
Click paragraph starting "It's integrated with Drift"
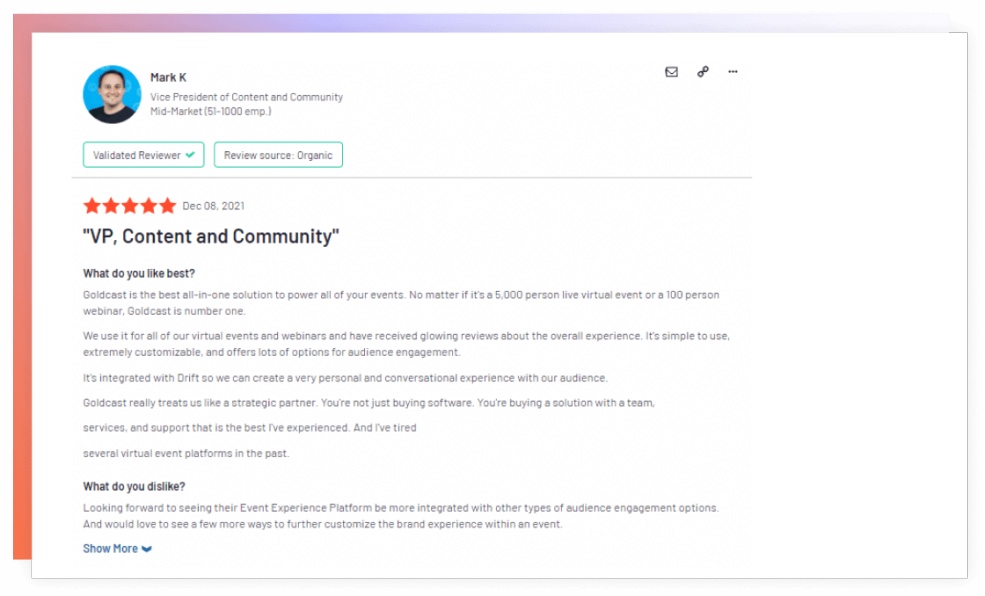[x=345, y=377]
